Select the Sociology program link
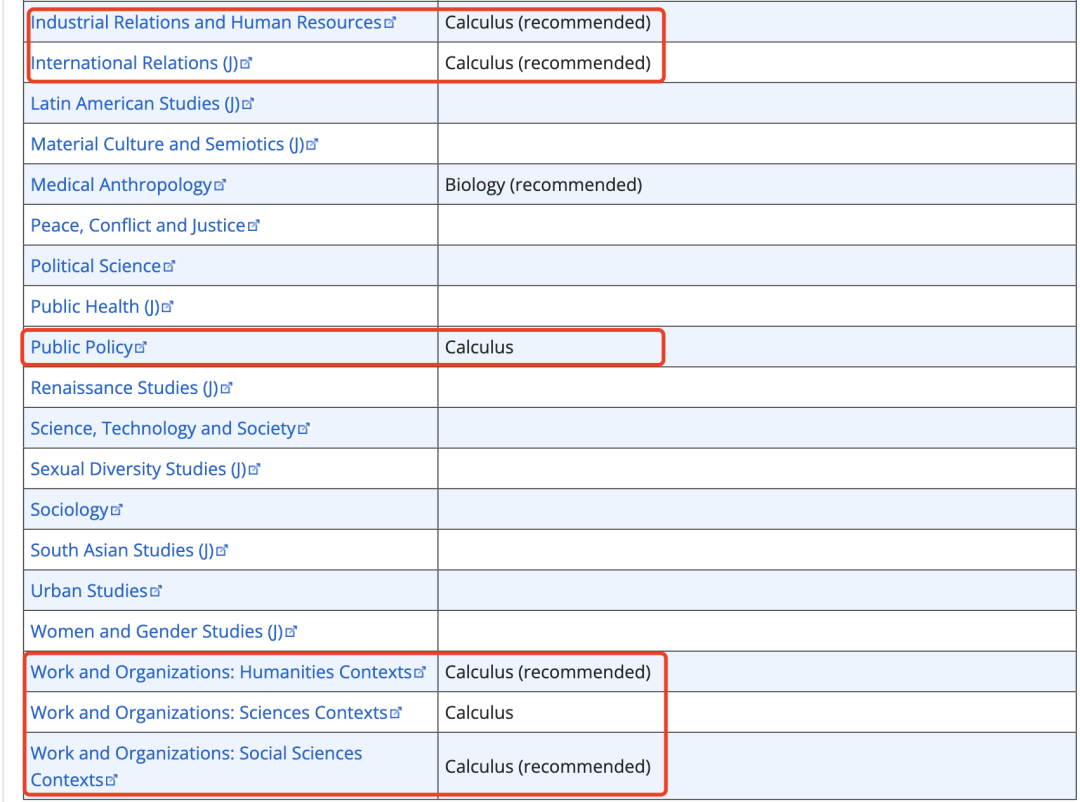 click(x=69, y=510)
